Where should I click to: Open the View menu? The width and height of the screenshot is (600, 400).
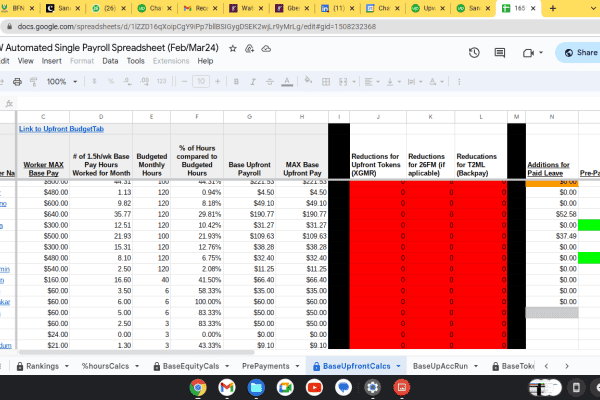pos(26,61)
